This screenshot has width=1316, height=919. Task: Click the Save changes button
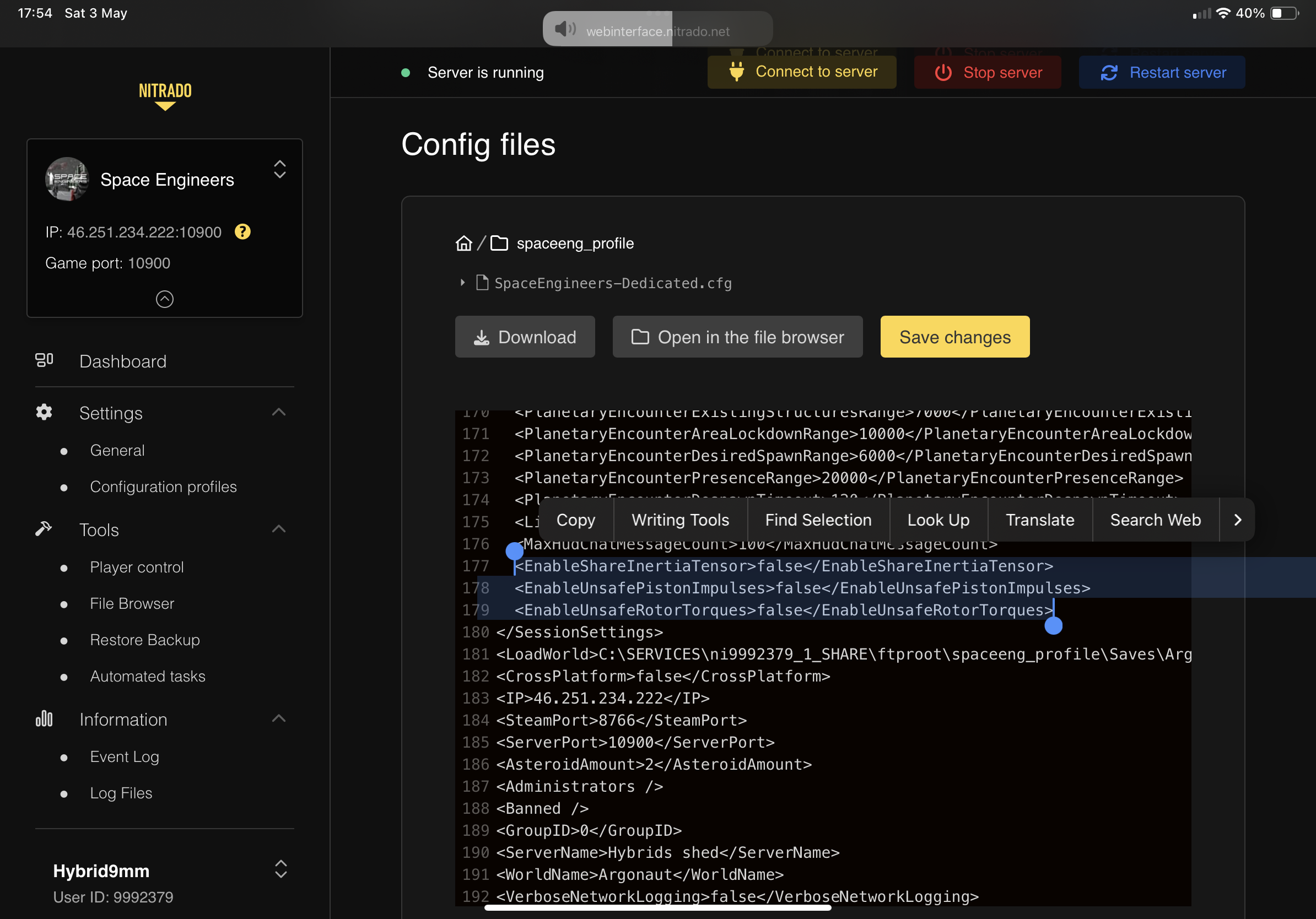954,337
